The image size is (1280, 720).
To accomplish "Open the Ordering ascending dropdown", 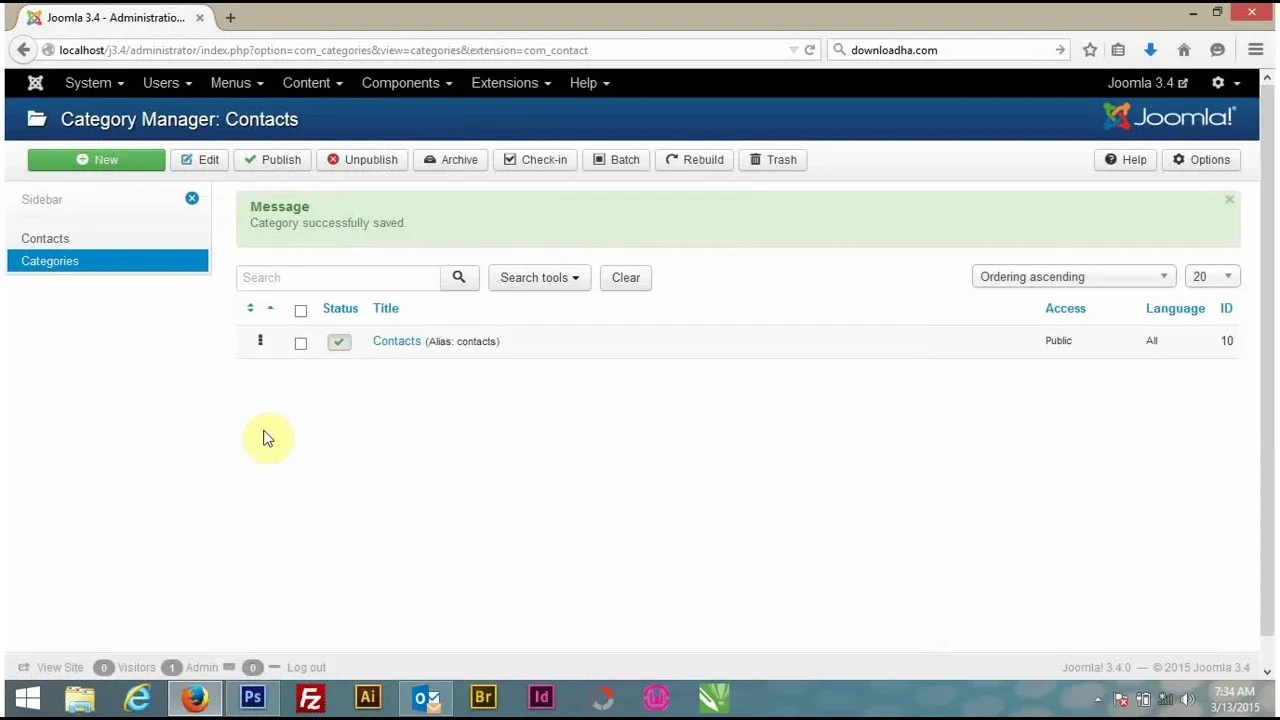I will pyautogui.click(x=1073, y=277).
